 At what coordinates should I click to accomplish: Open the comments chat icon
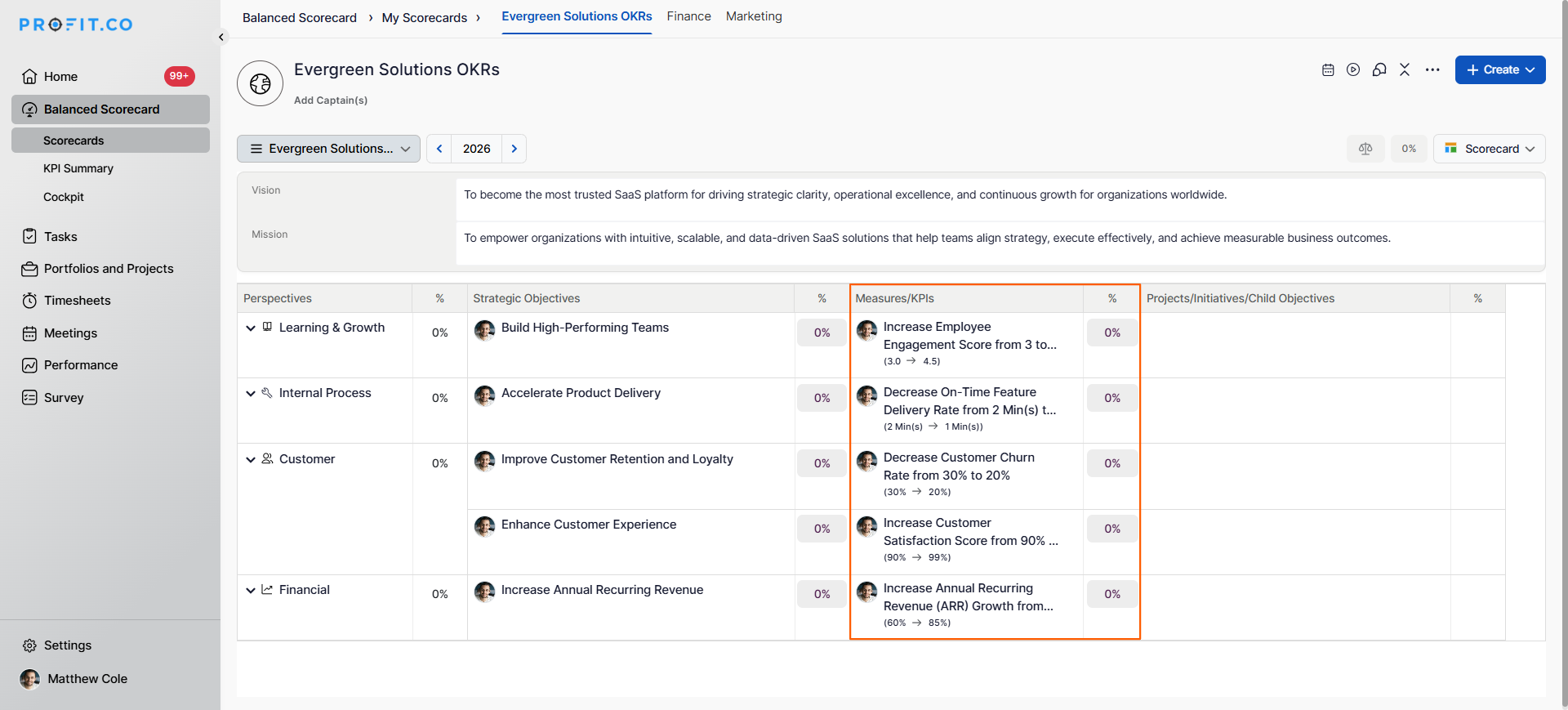pyautogui.click(x=1379, y=70)
